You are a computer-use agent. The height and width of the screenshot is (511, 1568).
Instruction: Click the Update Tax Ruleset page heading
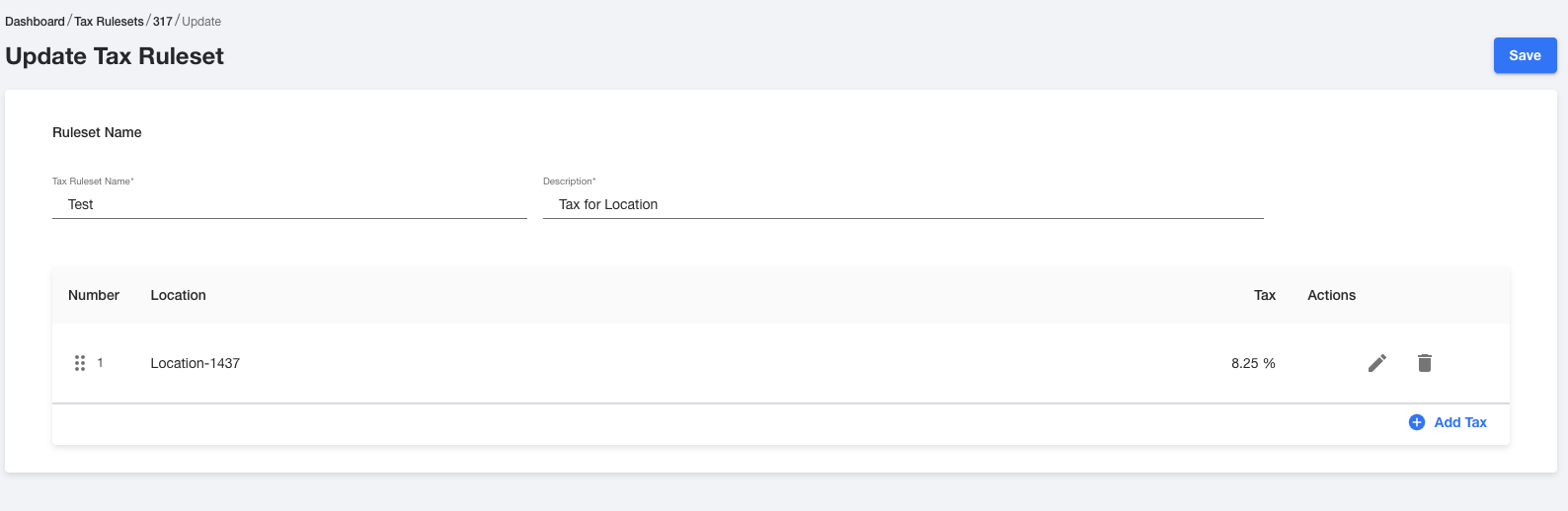[115, 56]
